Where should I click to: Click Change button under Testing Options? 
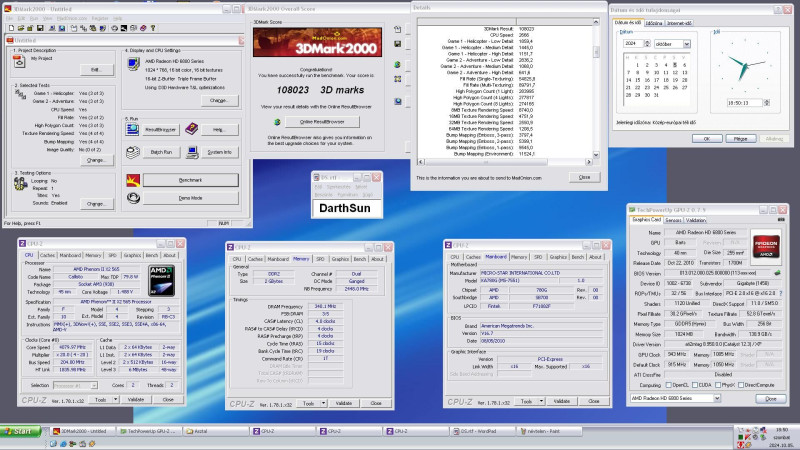(x=96, y=204)
